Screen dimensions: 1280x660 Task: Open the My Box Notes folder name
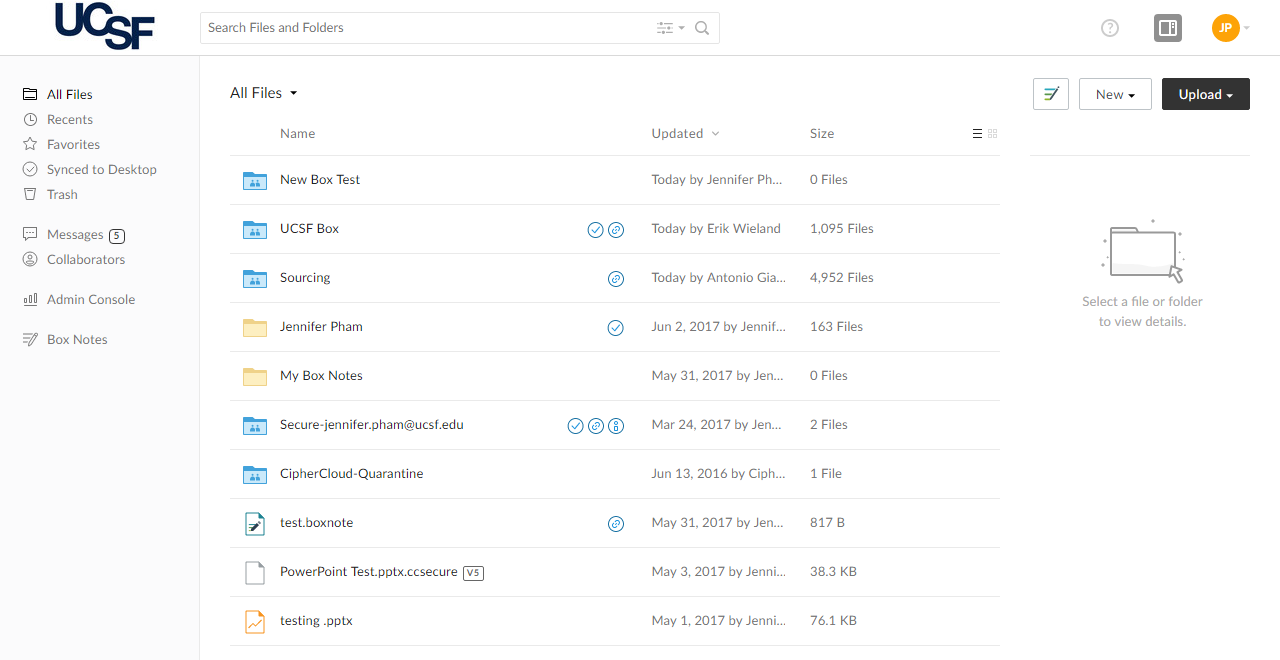321,376
